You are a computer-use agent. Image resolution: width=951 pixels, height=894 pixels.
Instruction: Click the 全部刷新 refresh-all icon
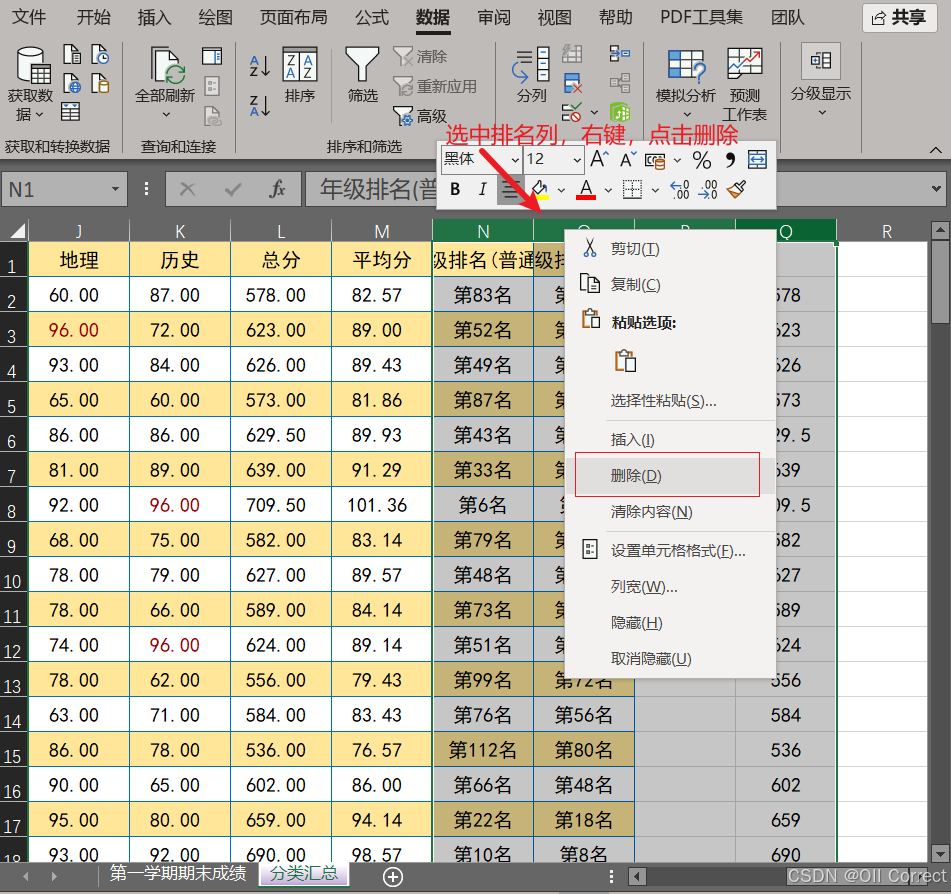(166, 66)
